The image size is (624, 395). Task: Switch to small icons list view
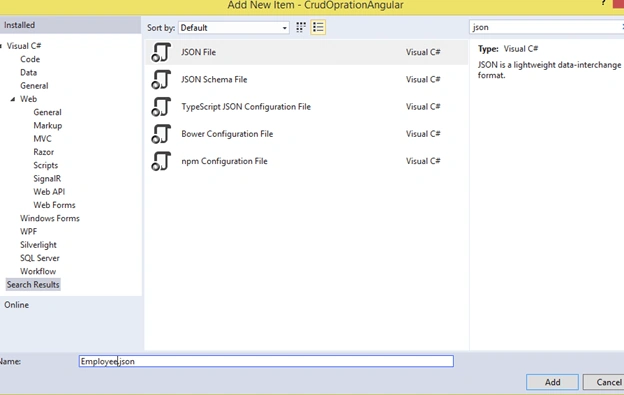click(318, 27)
